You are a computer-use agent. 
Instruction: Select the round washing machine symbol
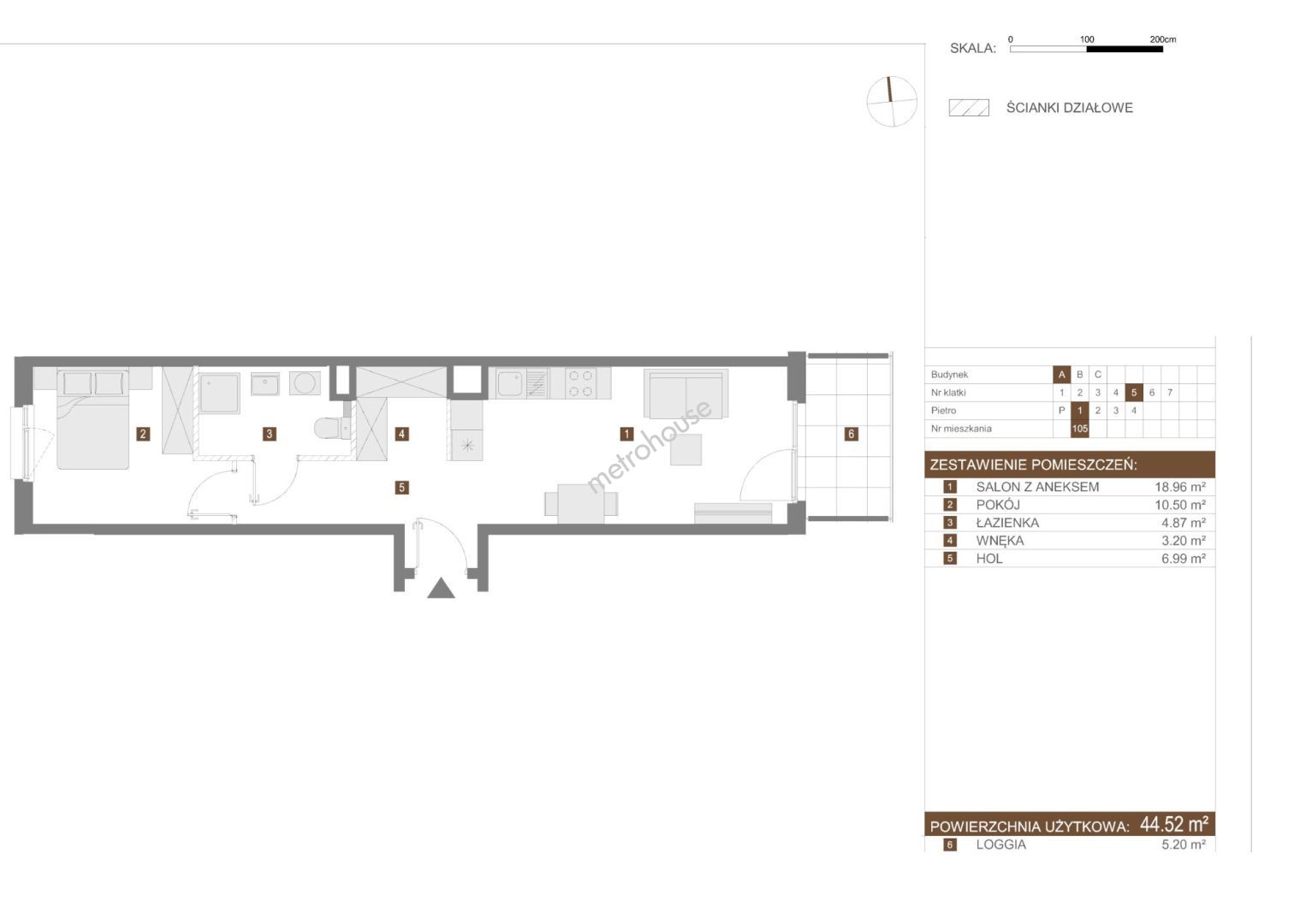pyautogui.click(x=305, y=383)
